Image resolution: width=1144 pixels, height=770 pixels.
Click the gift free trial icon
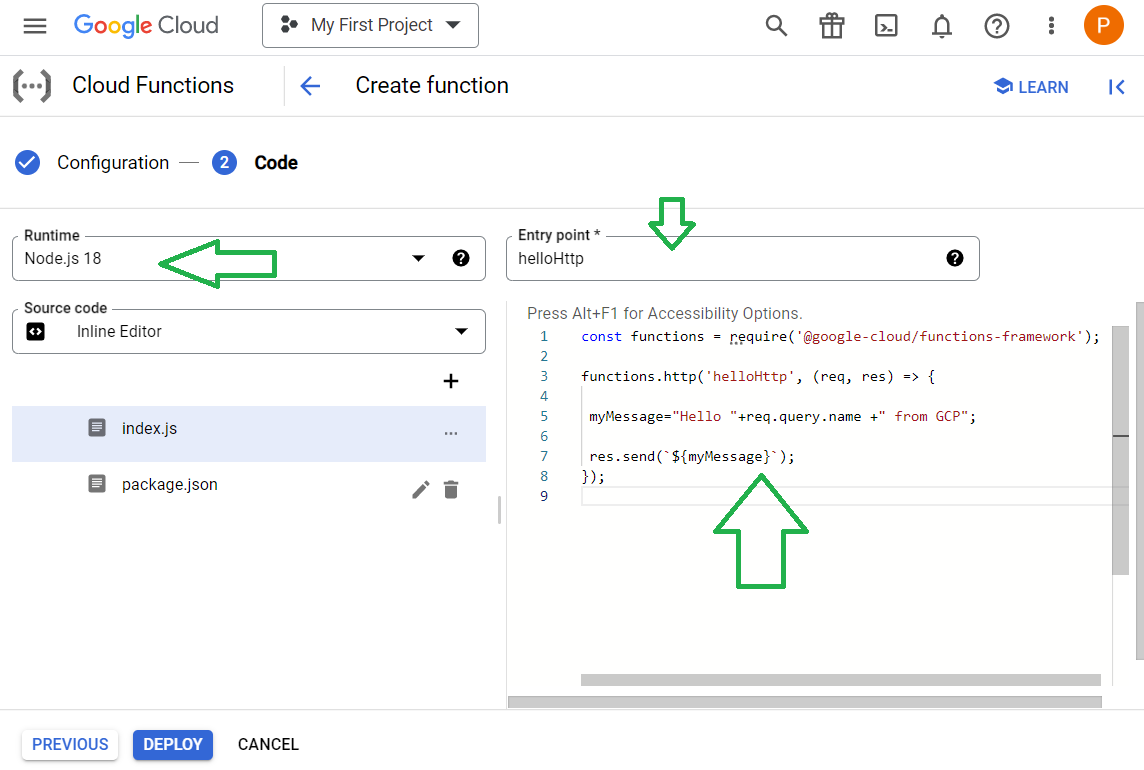831,26
